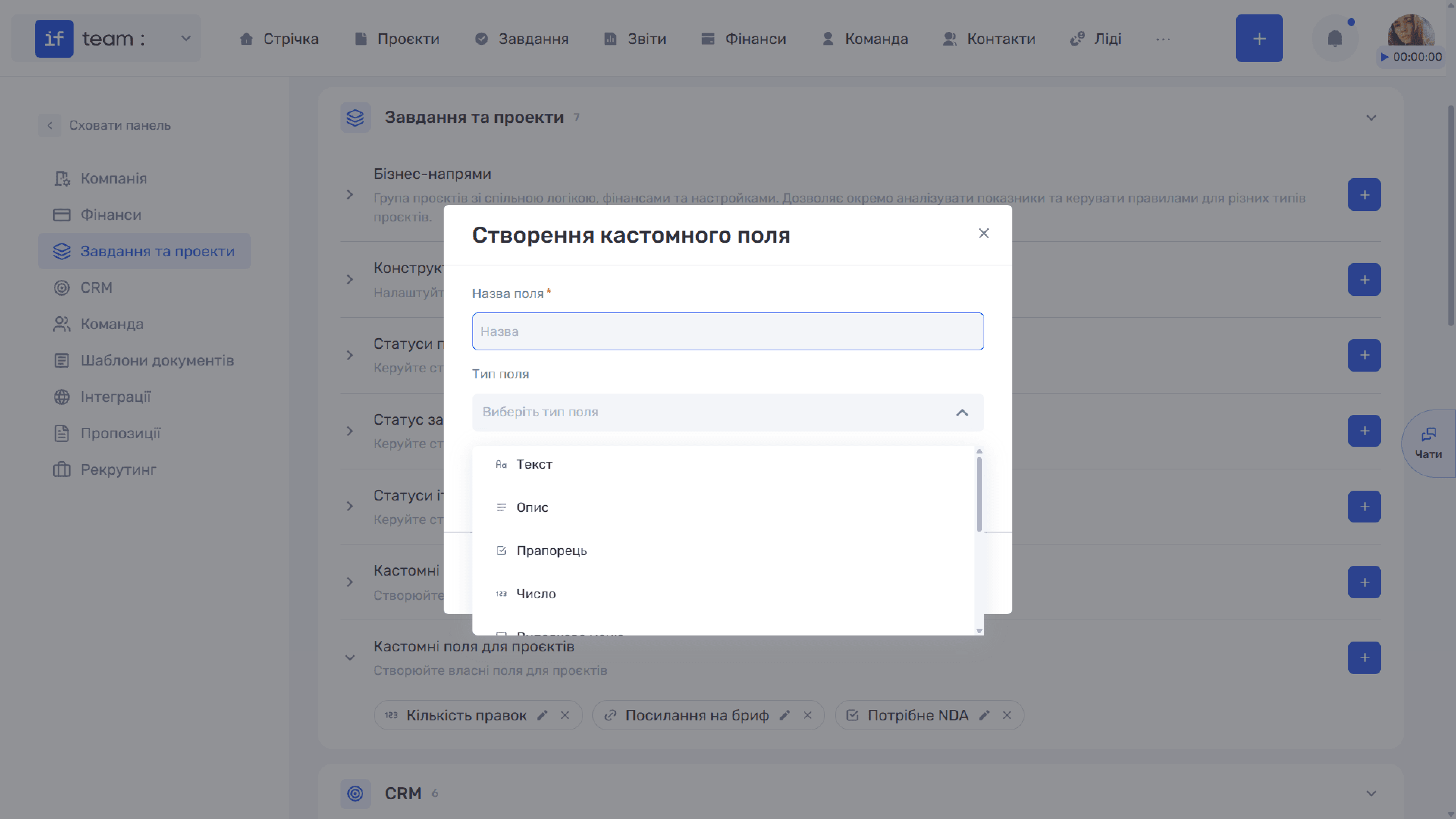Open Контакти in top navigation
The height and width of the screenshot is (819, 1456).
pos(989,39)
